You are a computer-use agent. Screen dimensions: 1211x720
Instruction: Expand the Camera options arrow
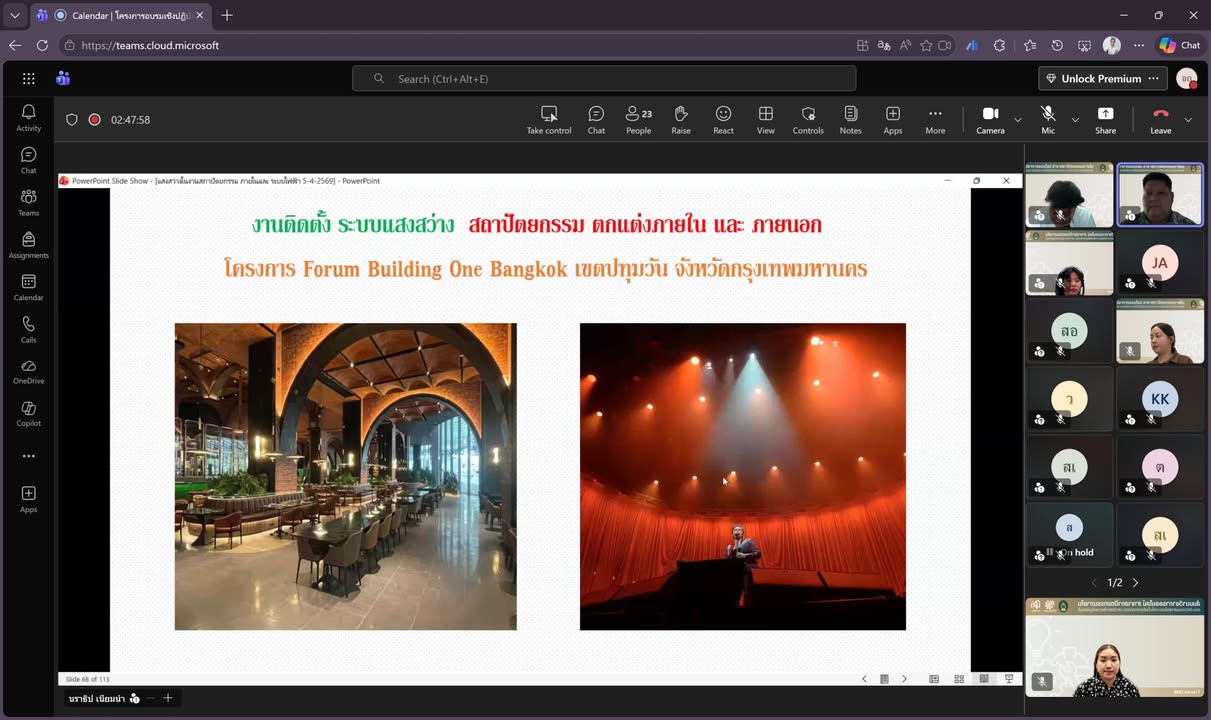pyautogui.click(x=1018, y=120)
